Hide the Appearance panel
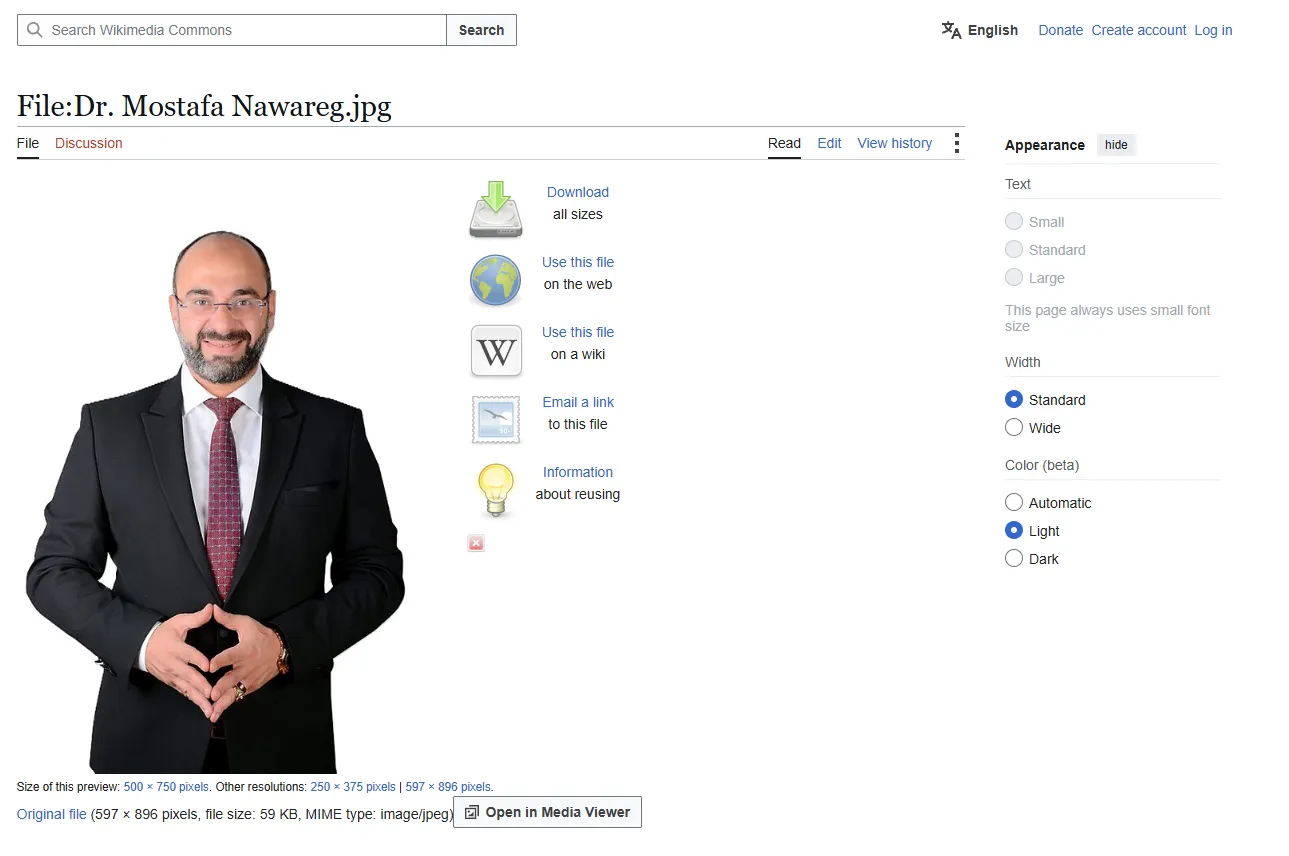This screenshot has width=1289, height=856. (1116, 145)
